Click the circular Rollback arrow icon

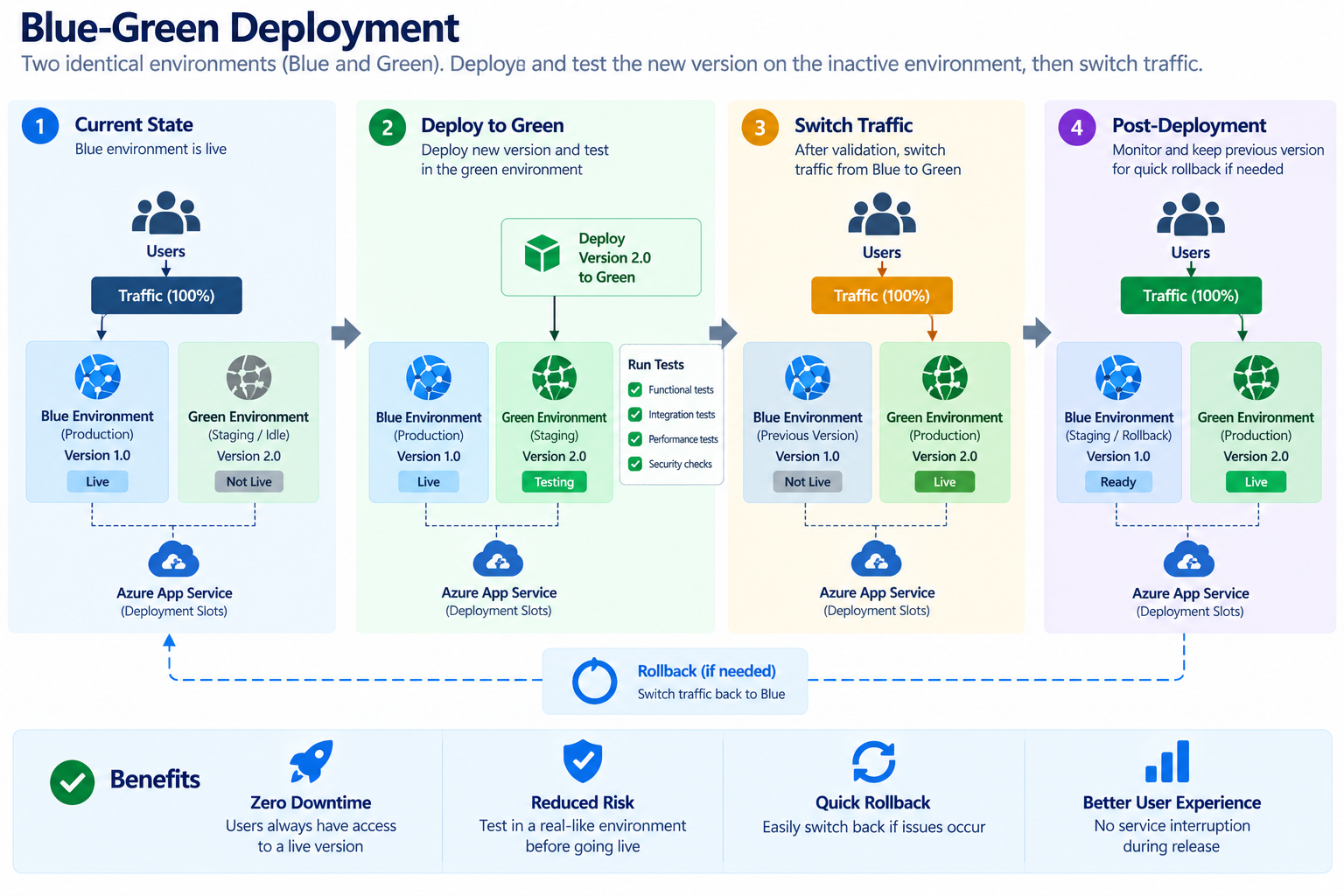[595, 681]
